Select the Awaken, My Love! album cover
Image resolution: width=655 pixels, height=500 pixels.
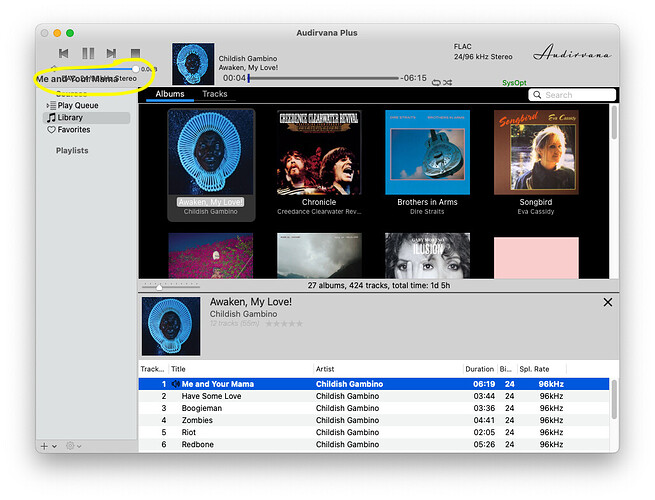211,152
